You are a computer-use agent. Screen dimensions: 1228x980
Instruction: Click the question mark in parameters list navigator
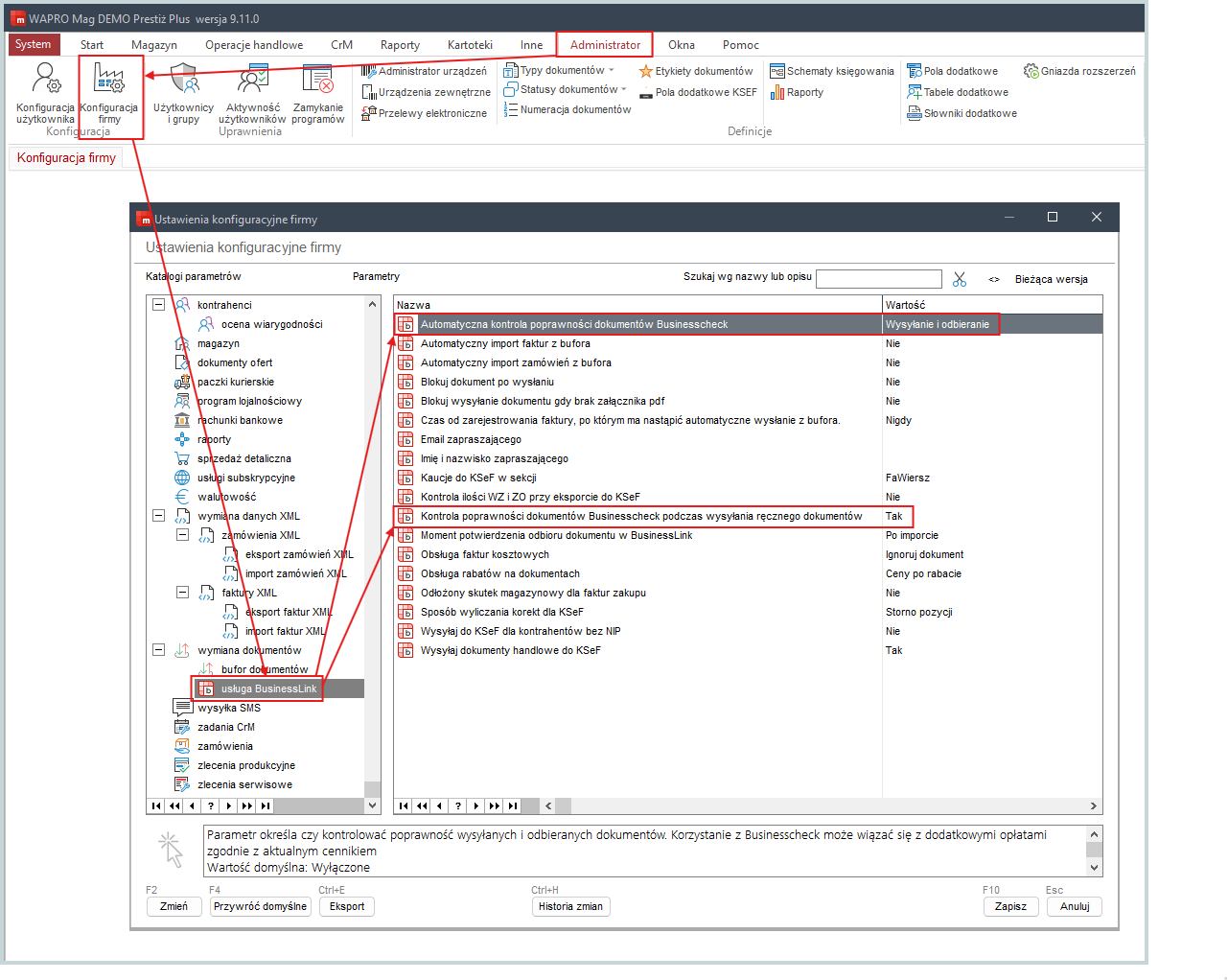(458, 805)
